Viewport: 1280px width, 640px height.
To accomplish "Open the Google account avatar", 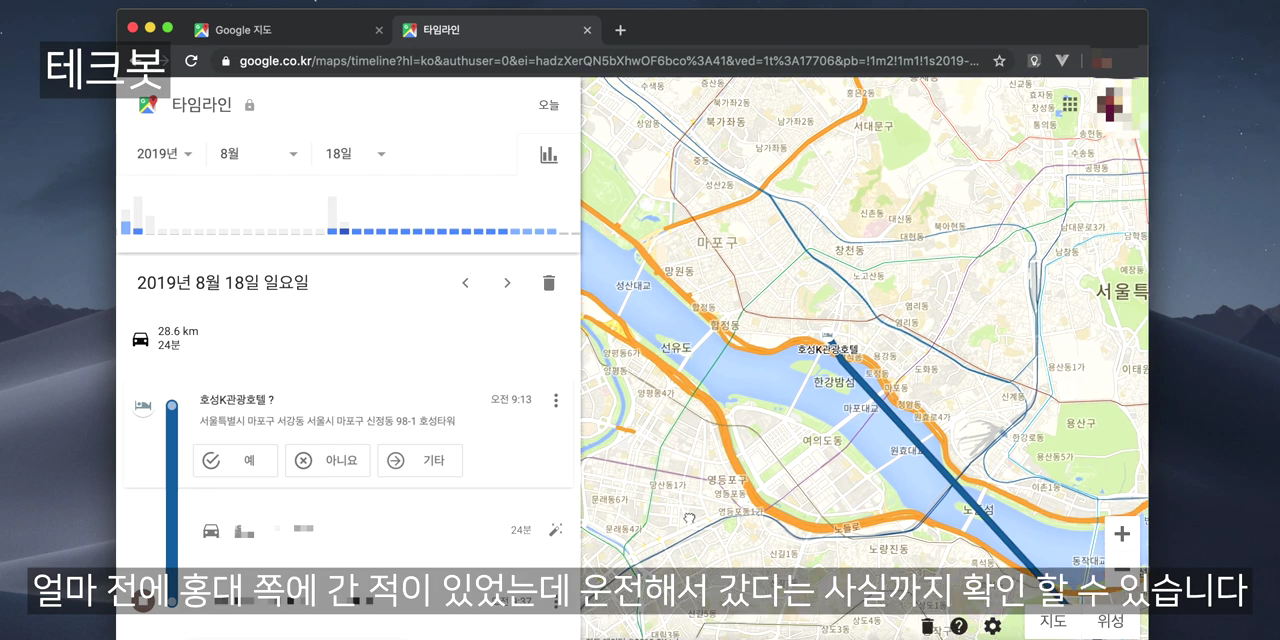I will tap(1111, 104).
